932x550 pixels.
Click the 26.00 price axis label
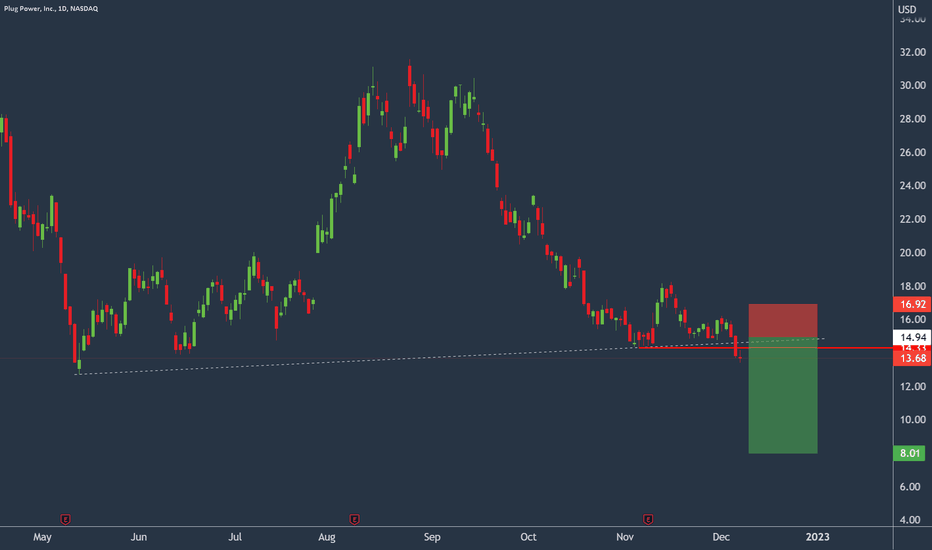pos(912,152)
